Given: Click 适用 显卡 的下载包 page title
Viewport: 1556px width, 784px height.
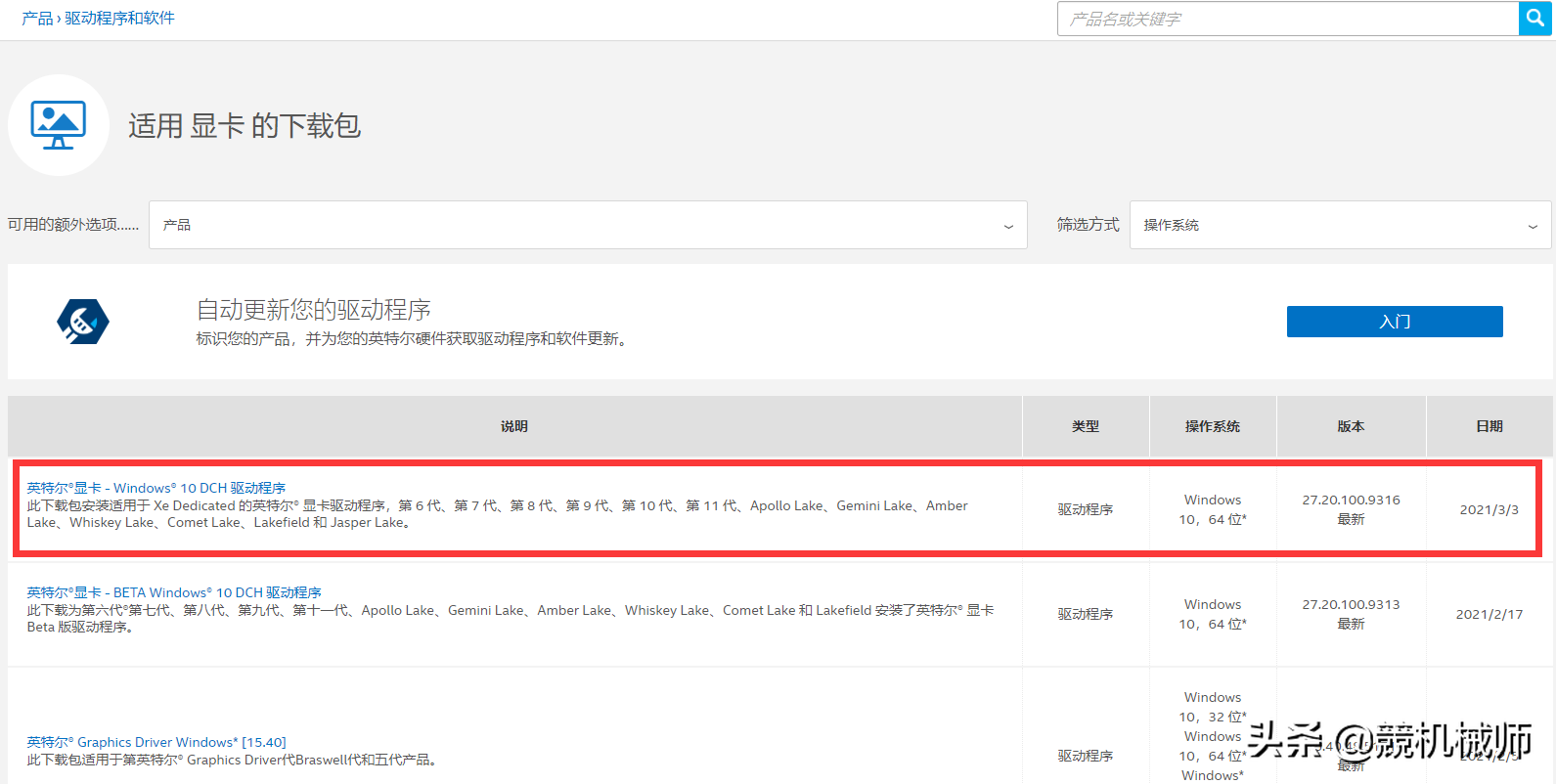Looking at the screenshot, I should (x=245, y=126).
